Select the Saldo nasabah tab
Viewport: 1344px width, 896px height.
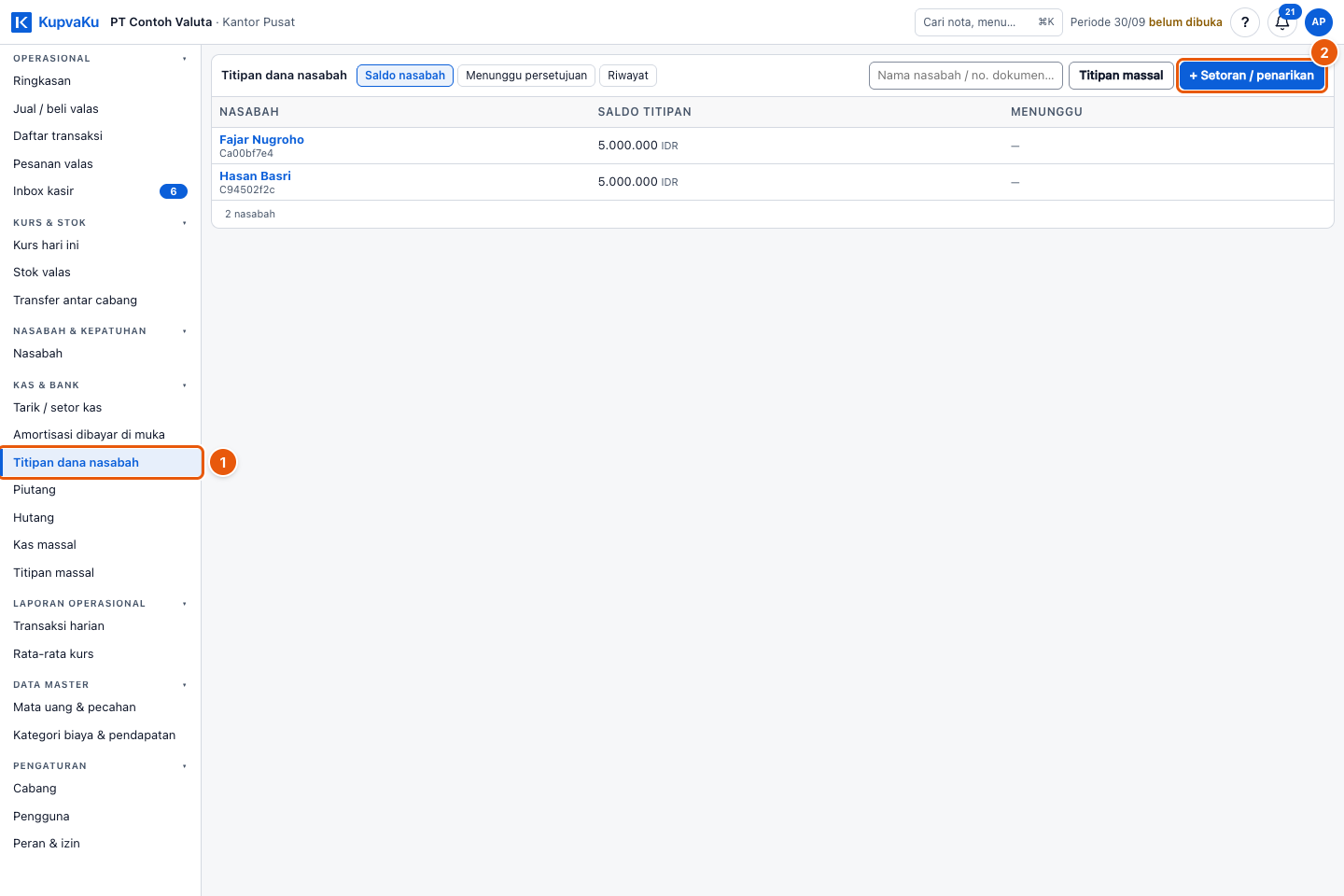point(405,76)
